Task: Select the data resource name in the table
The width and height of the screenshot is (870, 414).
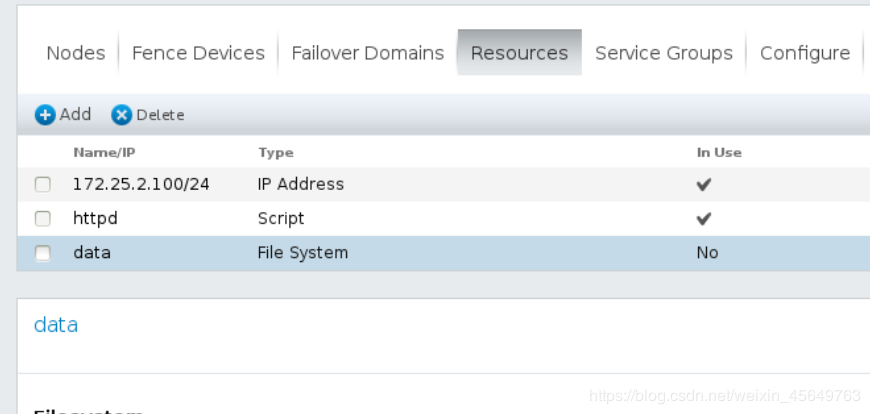Action: pyautogui.click(x=92, y=253)
